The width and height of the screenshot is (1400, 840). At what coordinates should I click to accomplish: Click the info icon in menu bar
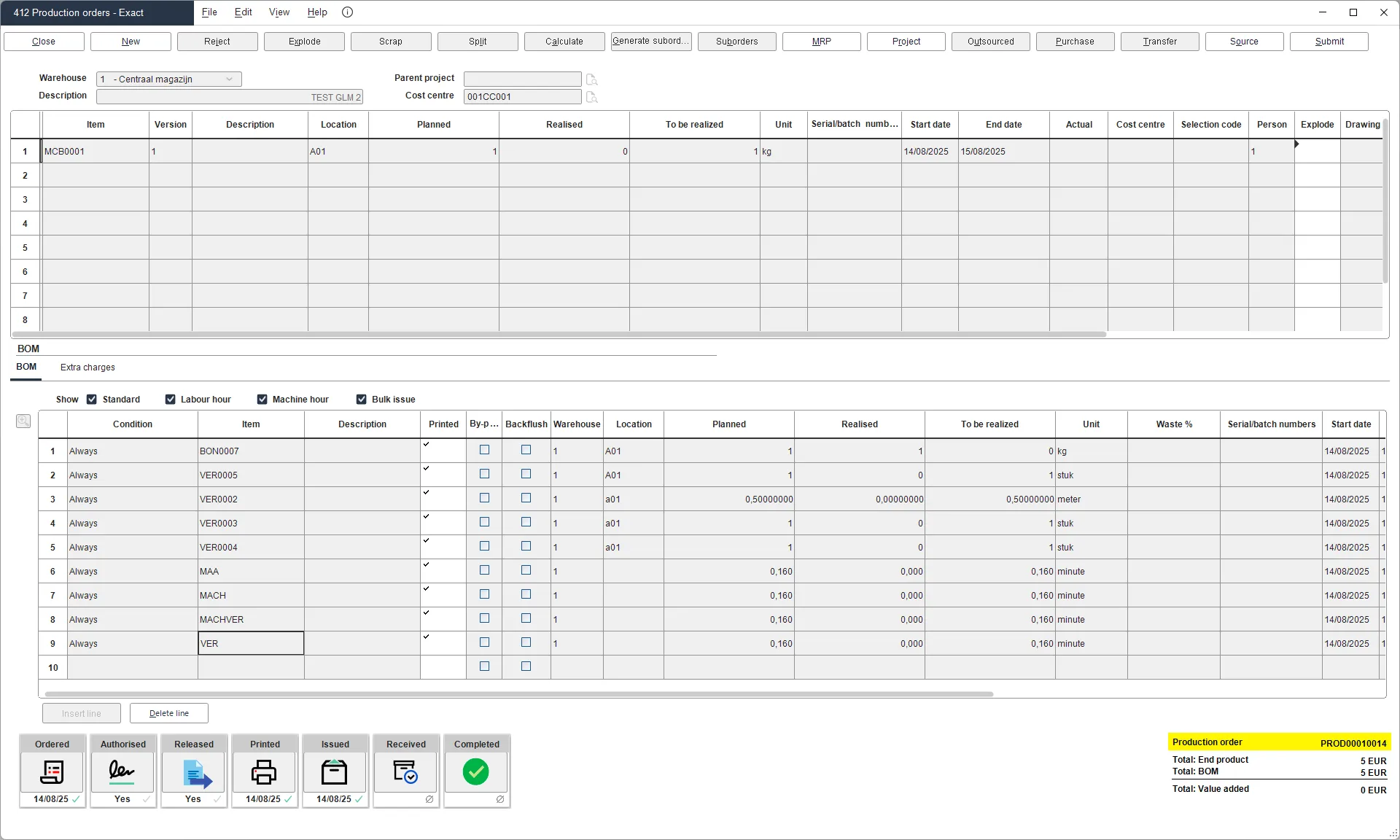[x=348, y=12]
